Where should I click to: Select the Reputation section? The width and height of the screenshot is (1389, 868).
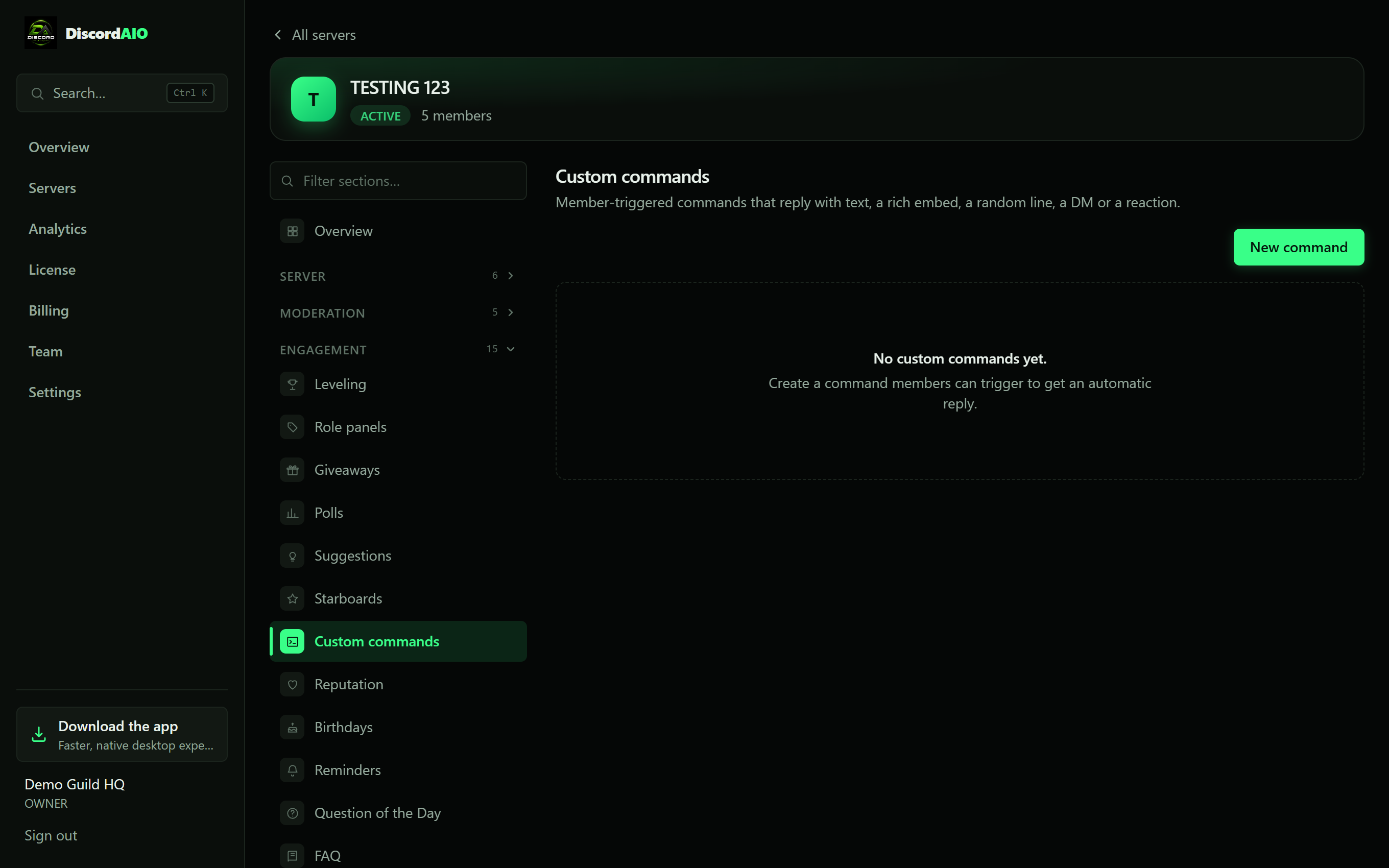click(398, 684)
